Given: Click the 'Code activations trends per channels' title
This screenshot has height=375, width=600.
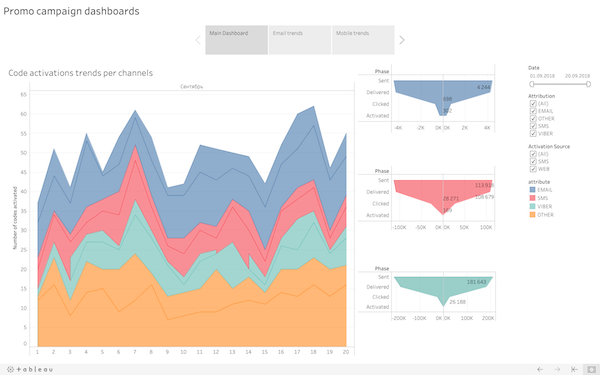Looking at the screenshot, I should point(80,73).
